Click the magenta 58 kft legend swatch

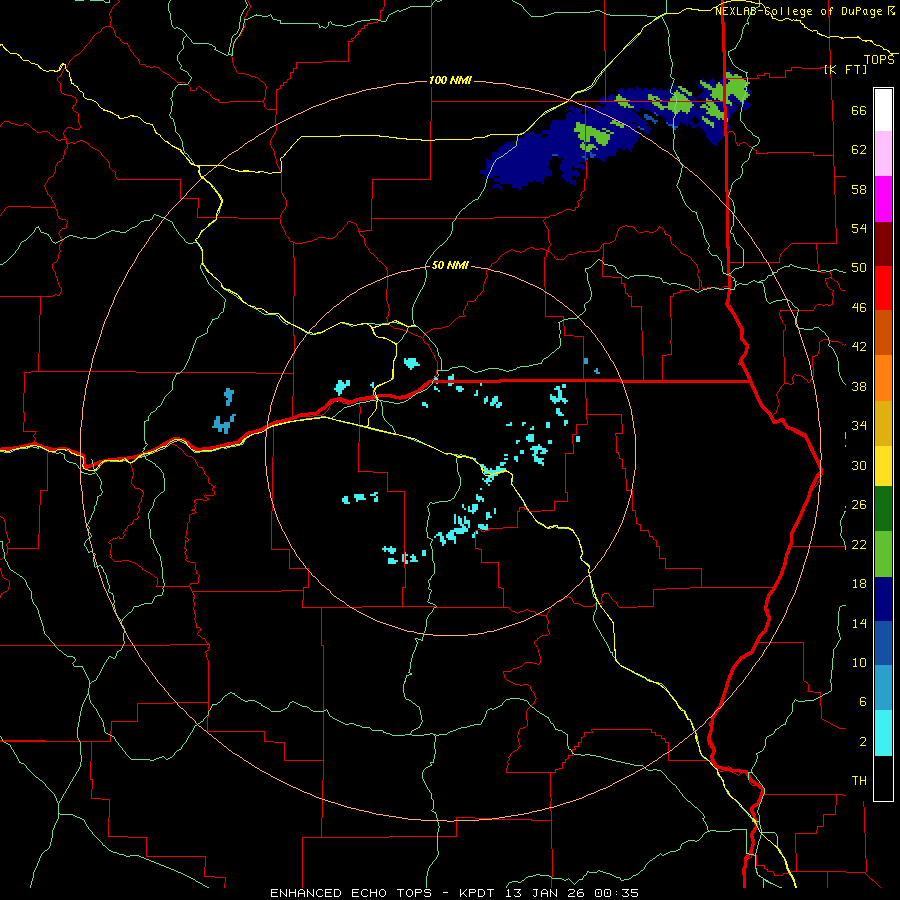883,199
